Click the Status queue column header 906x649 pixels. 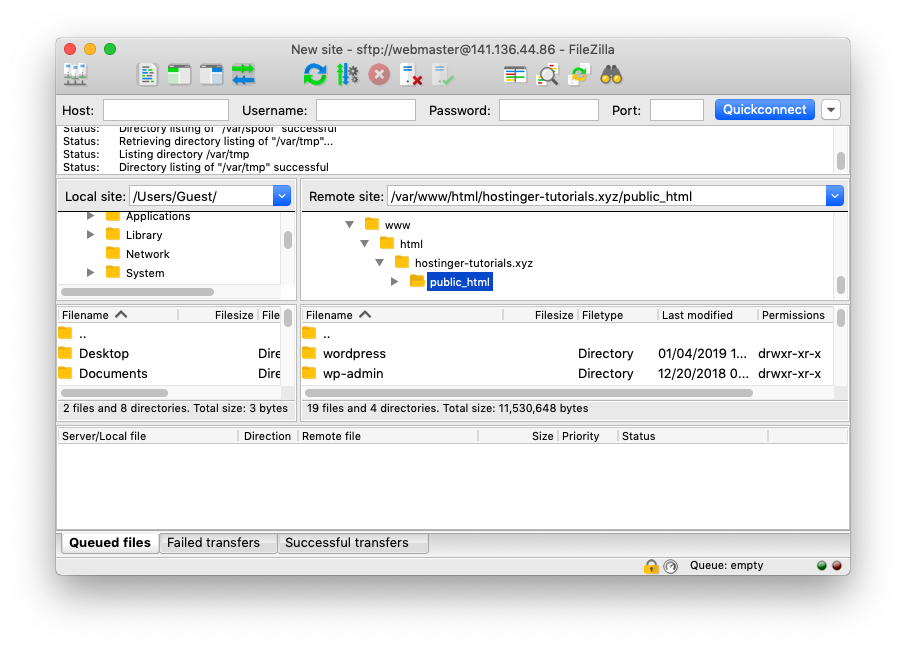click(692, 436)
